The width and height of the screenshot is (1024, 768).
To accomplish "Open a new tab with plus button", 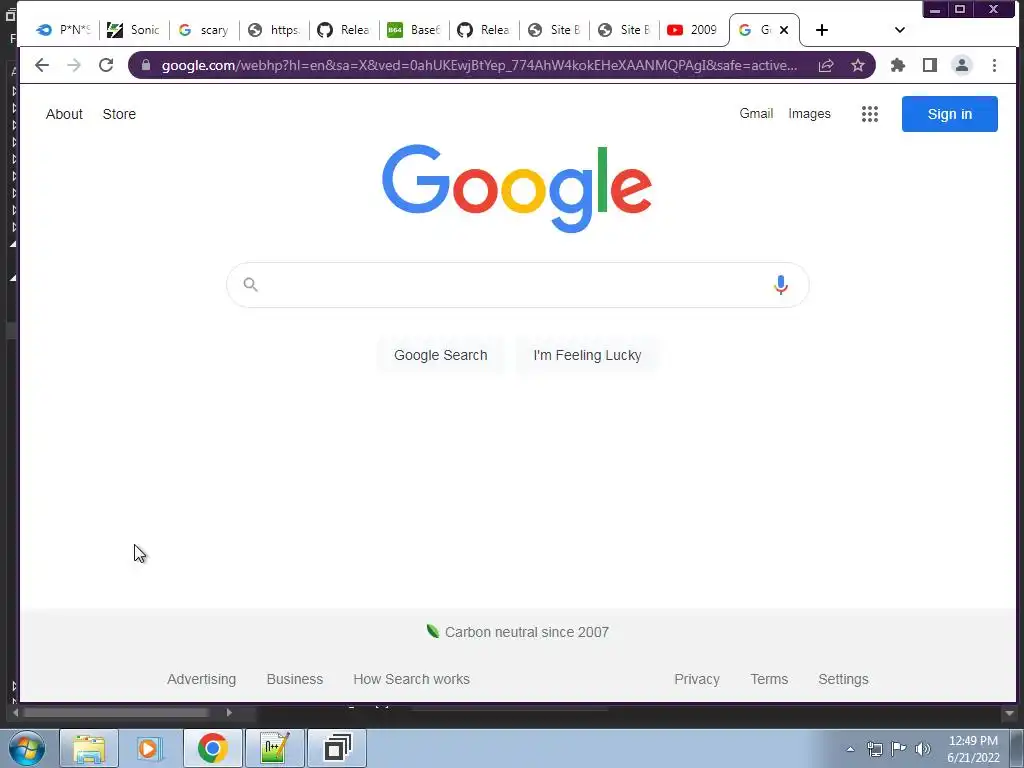I will (822, 30).
